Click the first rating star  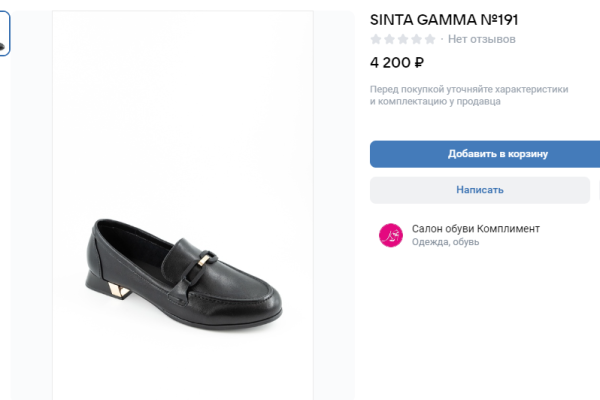point(376,39)
